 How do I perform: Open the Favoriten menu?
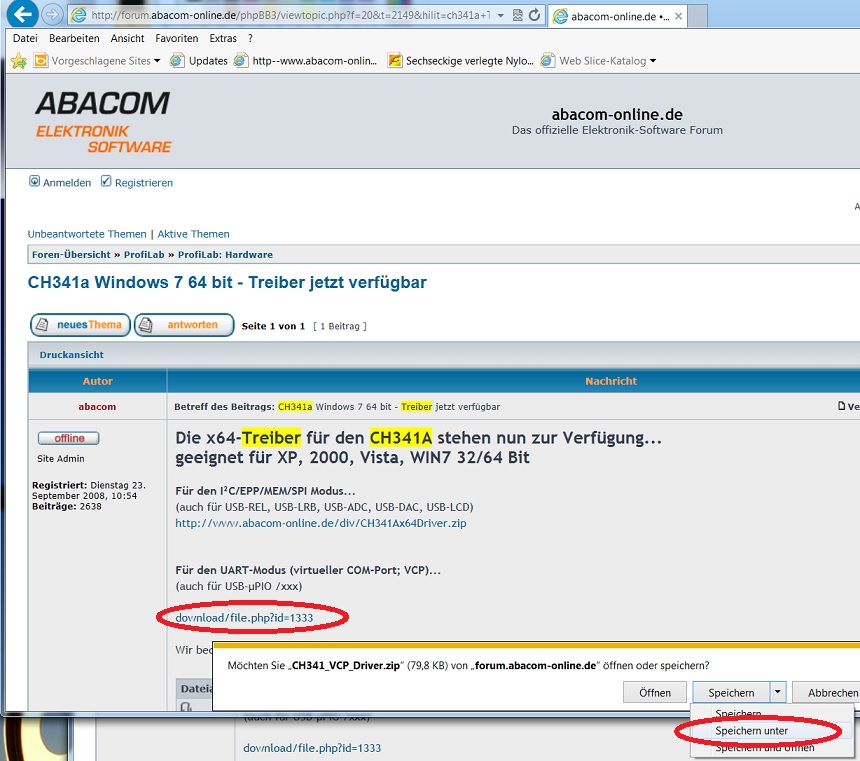tap(177, 38)
